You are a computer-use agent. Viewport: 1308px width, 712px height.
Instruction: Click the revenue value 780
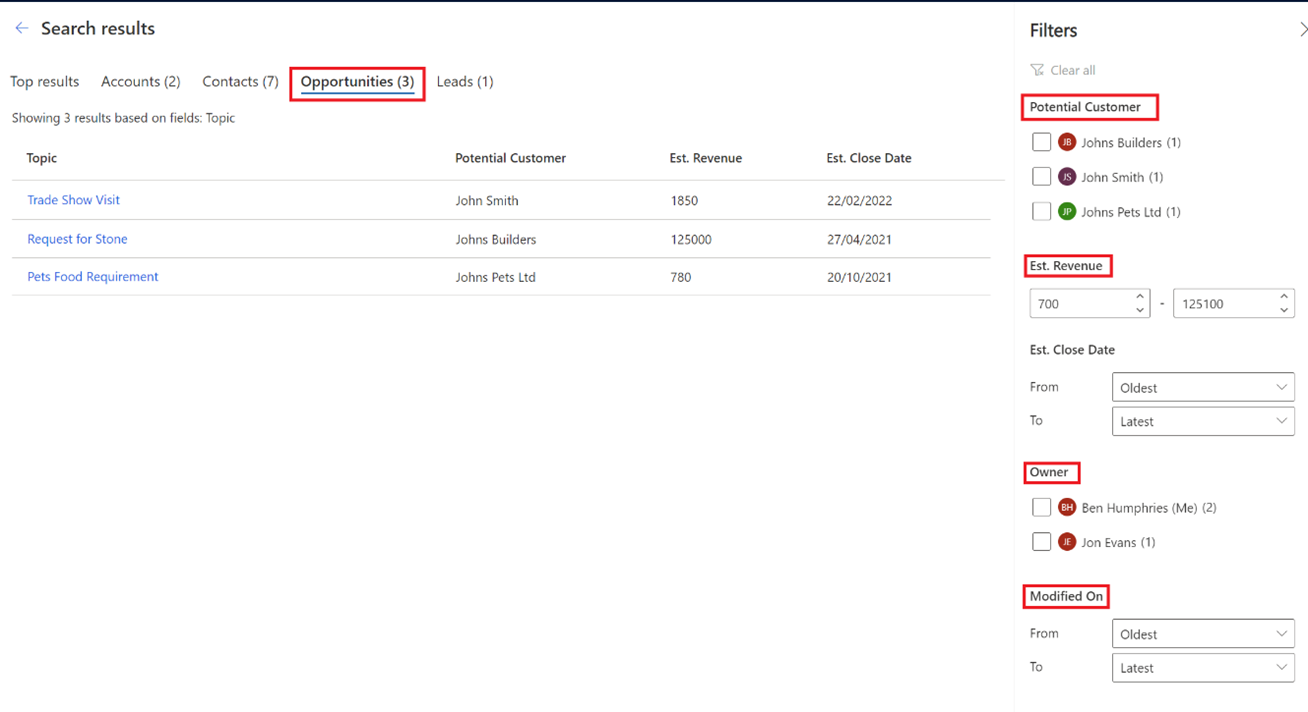[681, 278]
